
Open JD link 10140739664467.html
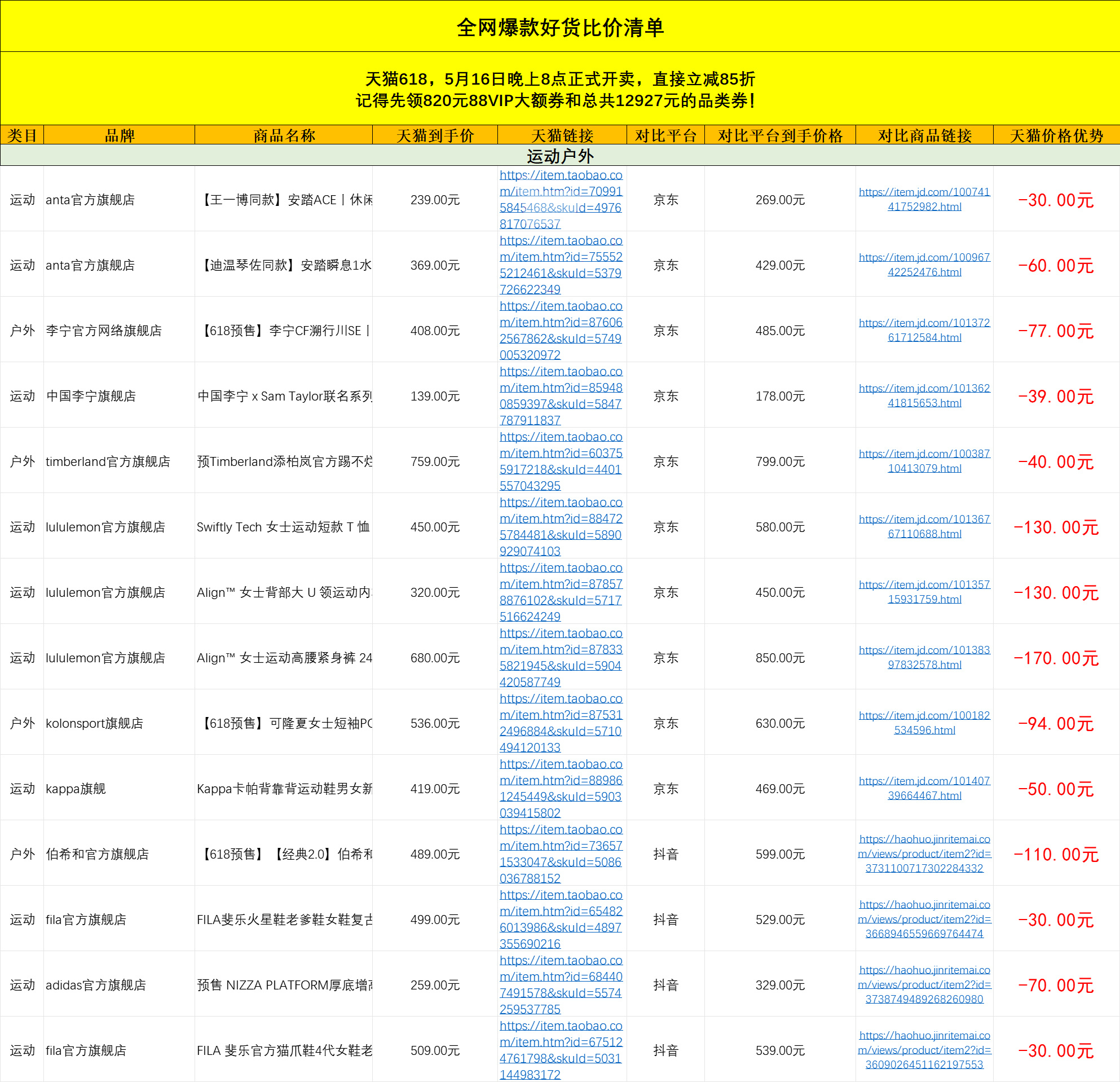[x=924, y=788]
